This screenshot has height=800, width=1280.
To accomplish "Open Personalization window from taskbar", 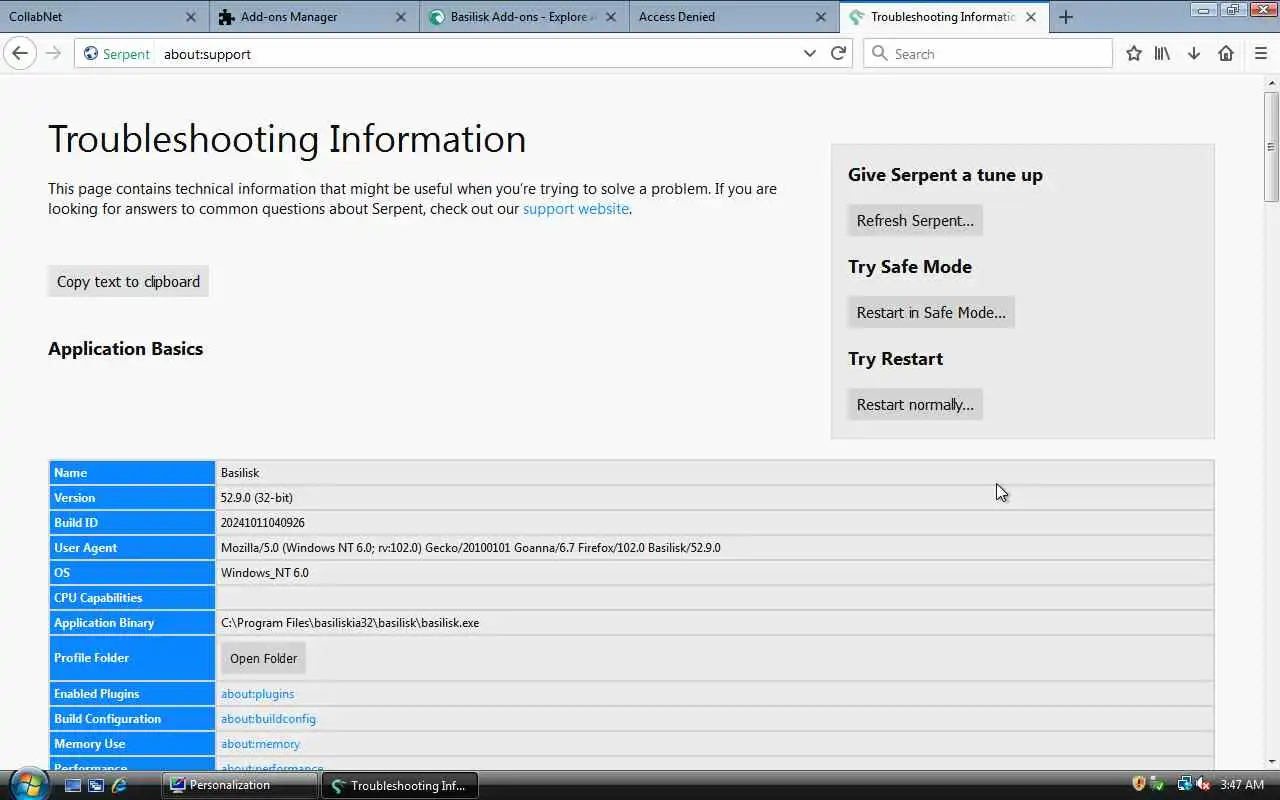I will tap(240, 785).
